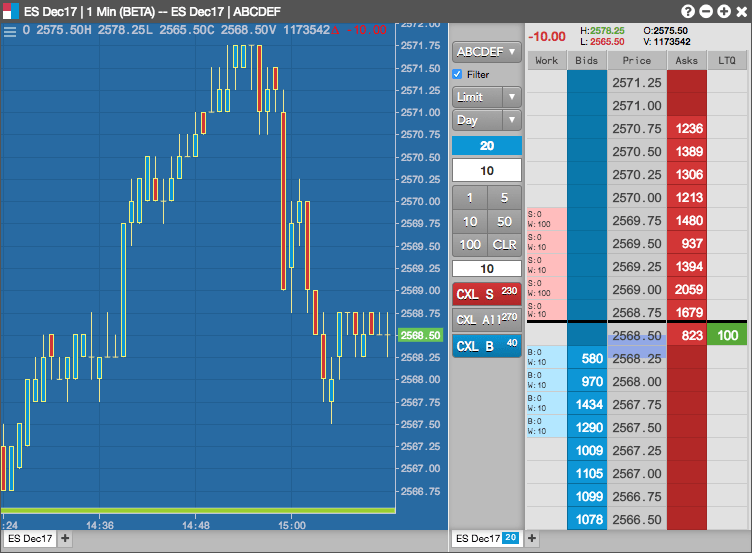Screen dimensions: 752x553
Task: Toggle the Filter checkbox
Action: tap(457, 74)
